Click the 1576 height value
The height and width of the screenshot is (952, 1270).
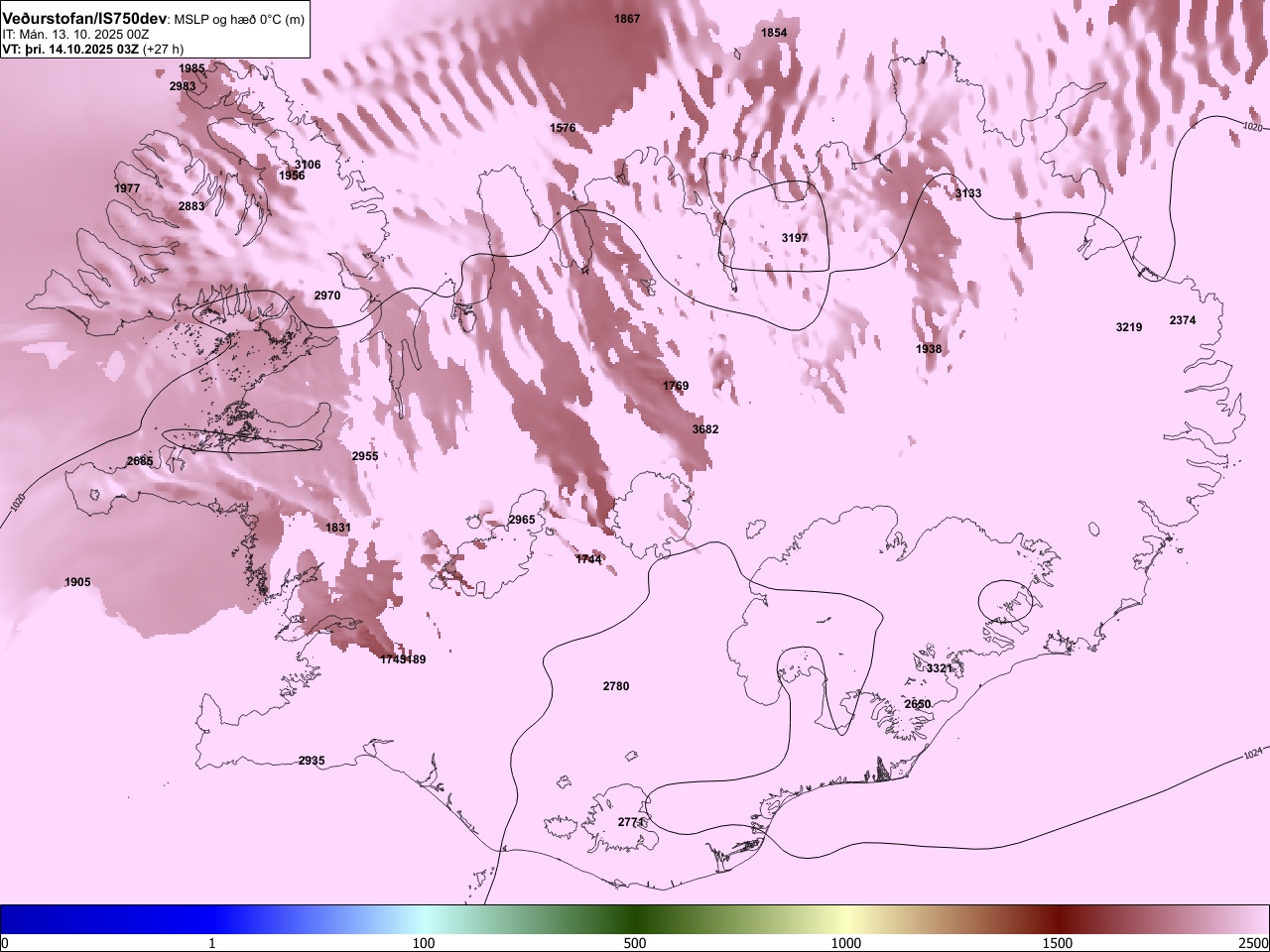click(563, 128)
